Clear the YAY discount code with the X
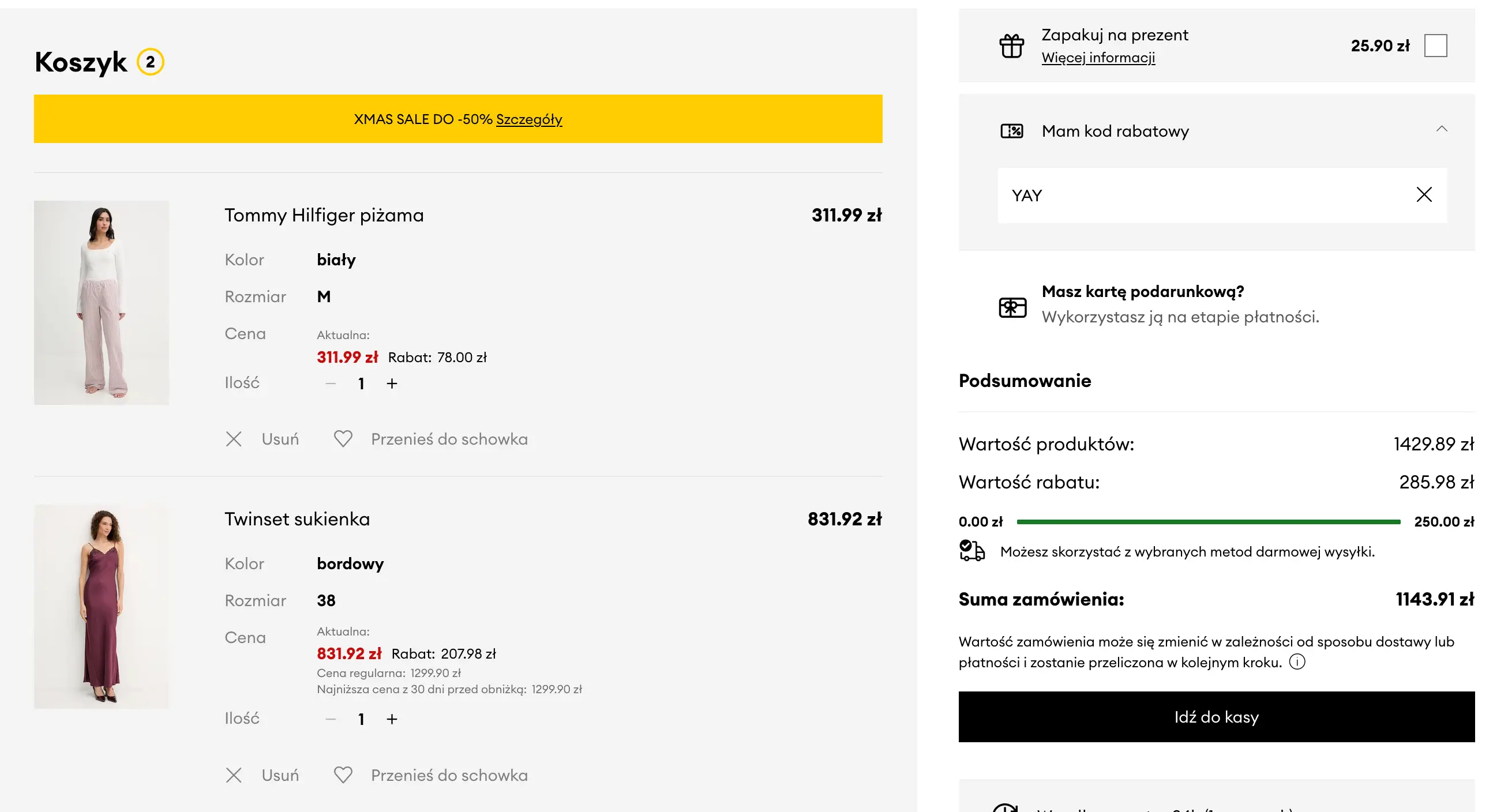This screenshot has width=1493, height=812. click(x=1423, y=195)
